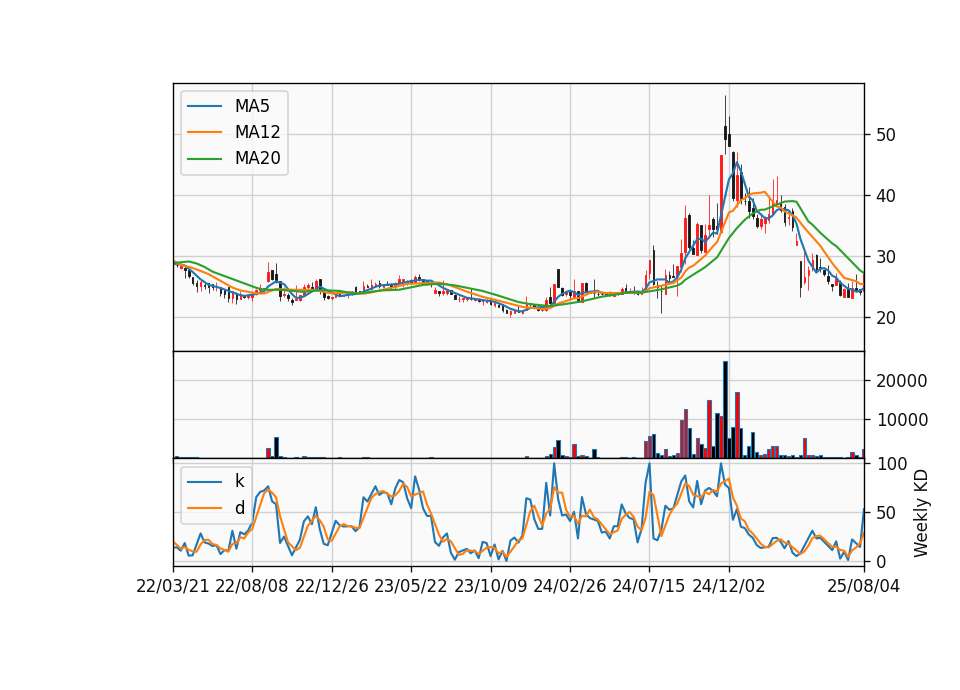Click the green MA20 legend line sample
The image size is (960, 690).
pyautogui.click(x=204, y=158)
